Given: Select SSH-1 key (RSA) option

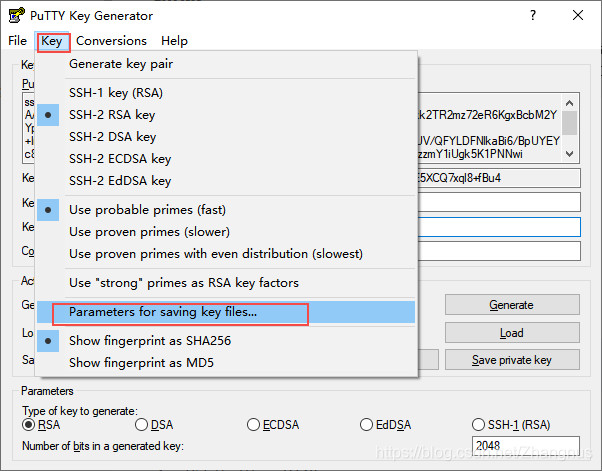Looking at the screenshot, I should pyautogui.click(x=114, y=92).
